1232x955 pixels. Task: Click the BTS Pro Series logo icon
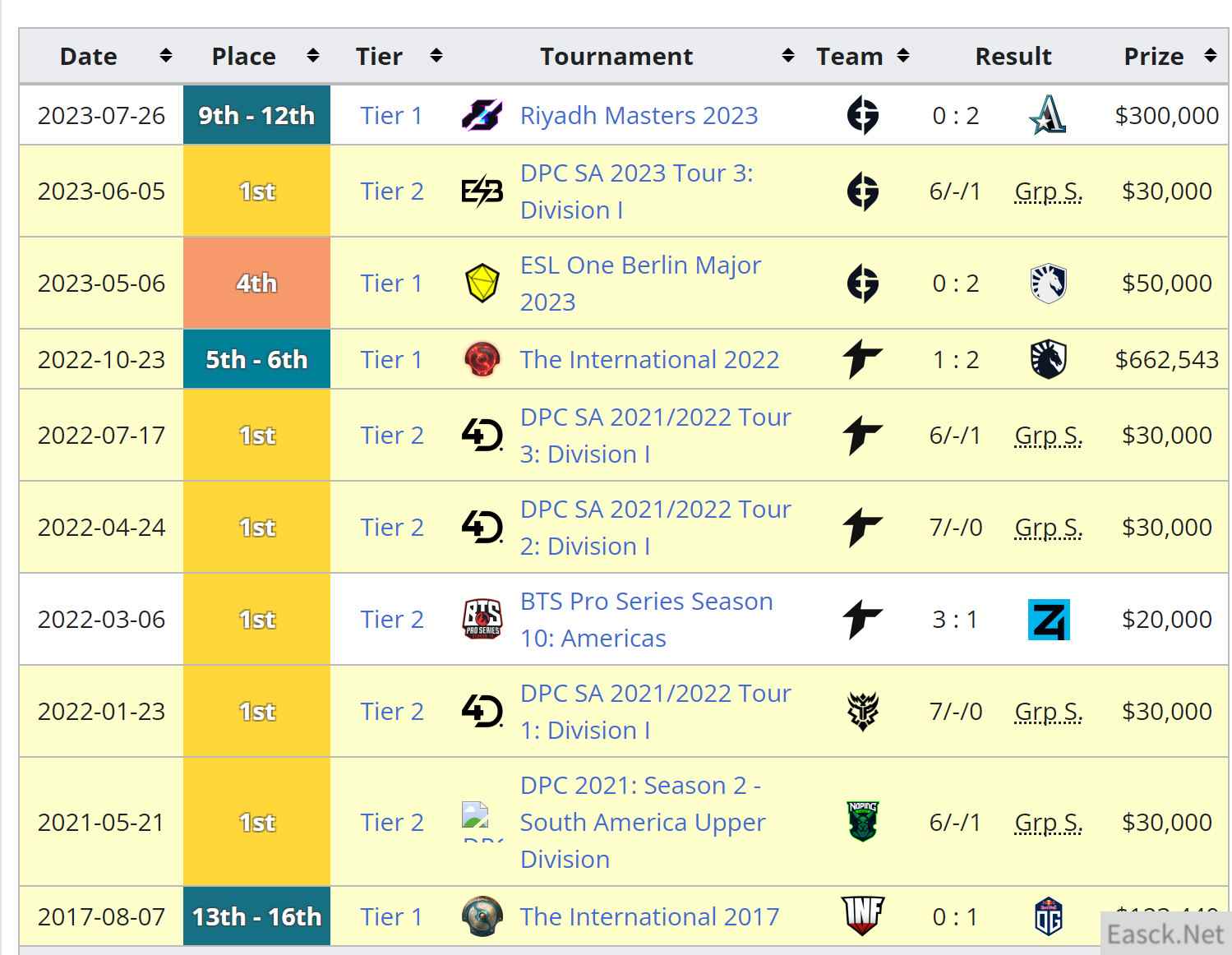pyautogui.click(x=482, y=619)
